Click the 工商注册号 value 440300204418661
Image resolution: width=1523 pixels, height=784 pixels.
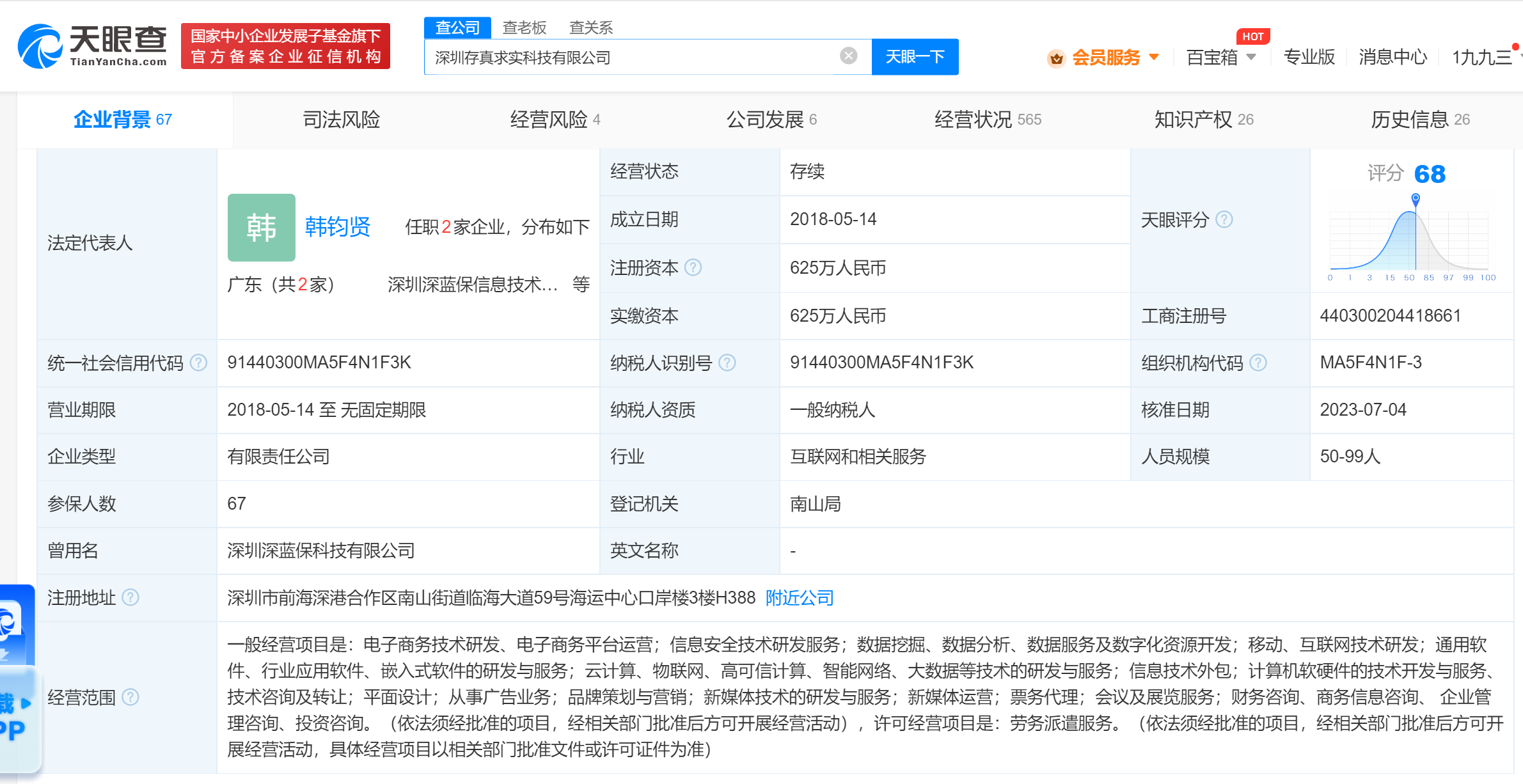pos(1391,315)
